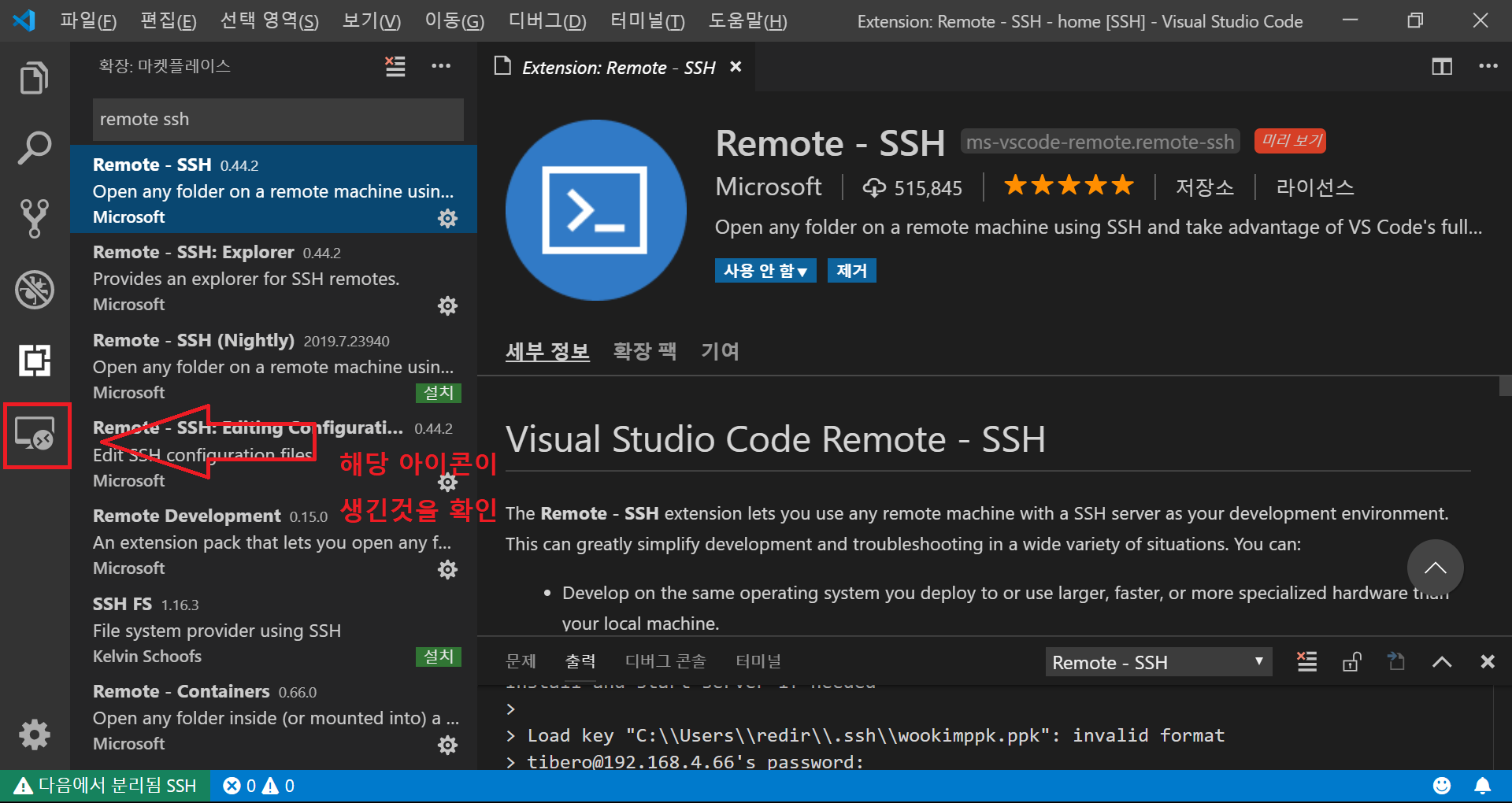Open the 터미널(T) menu
This screenshot has width=1512, height=803.
click(x=647, y=21)
